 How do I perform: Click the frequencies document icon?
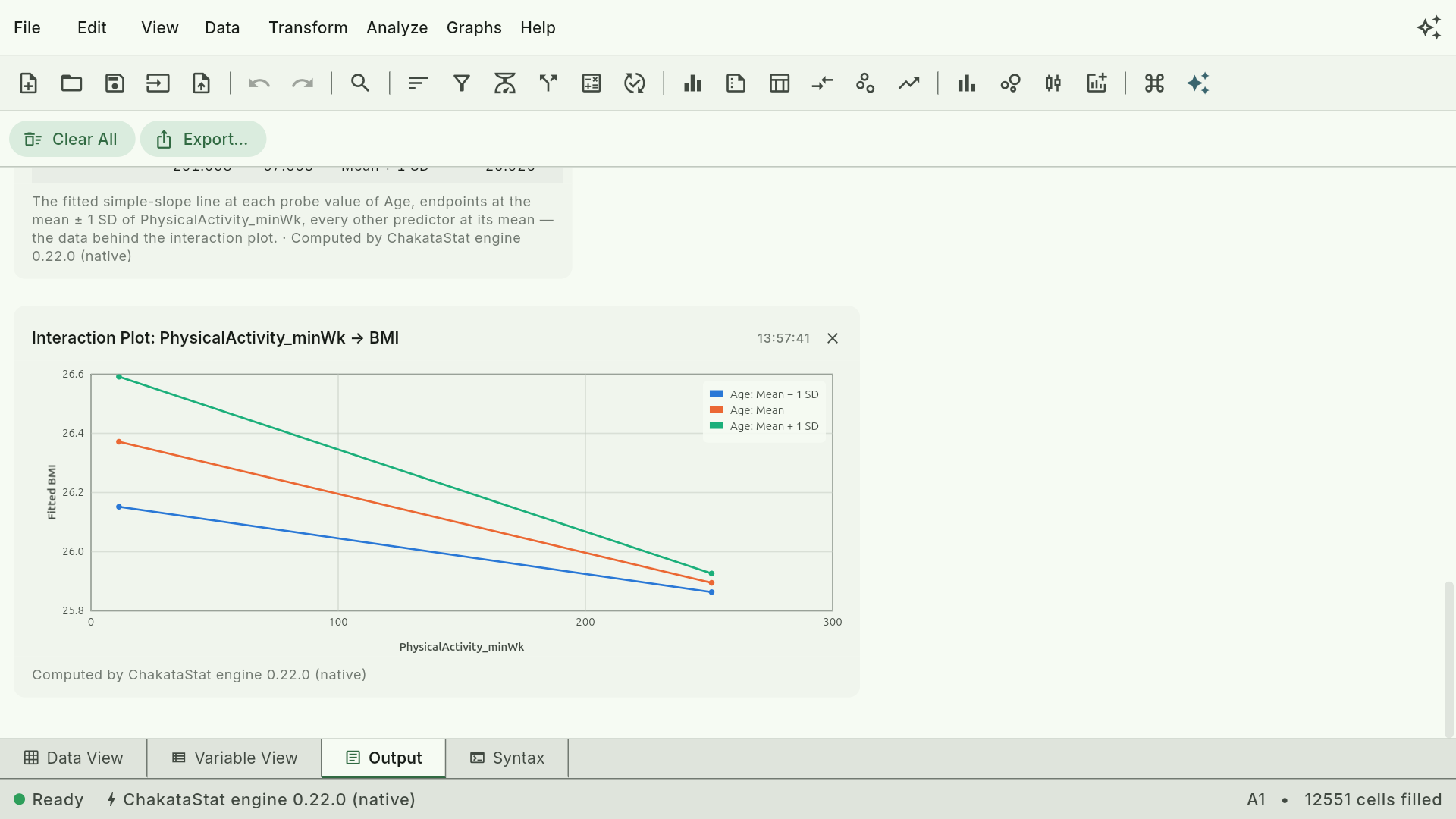point(736,83)
